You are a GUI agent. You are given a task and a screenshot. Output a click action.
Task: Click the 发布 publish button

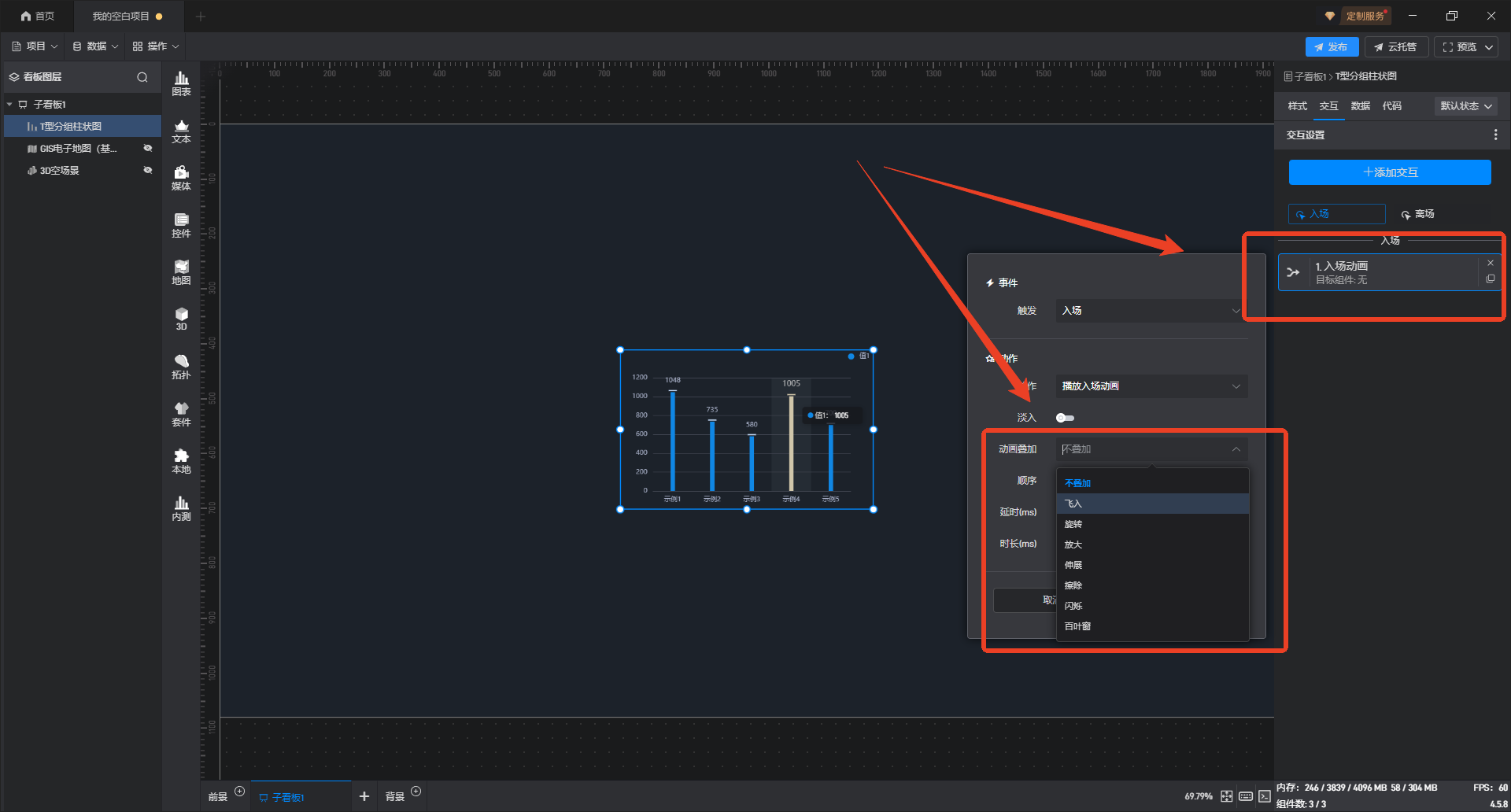[1331, 47]
